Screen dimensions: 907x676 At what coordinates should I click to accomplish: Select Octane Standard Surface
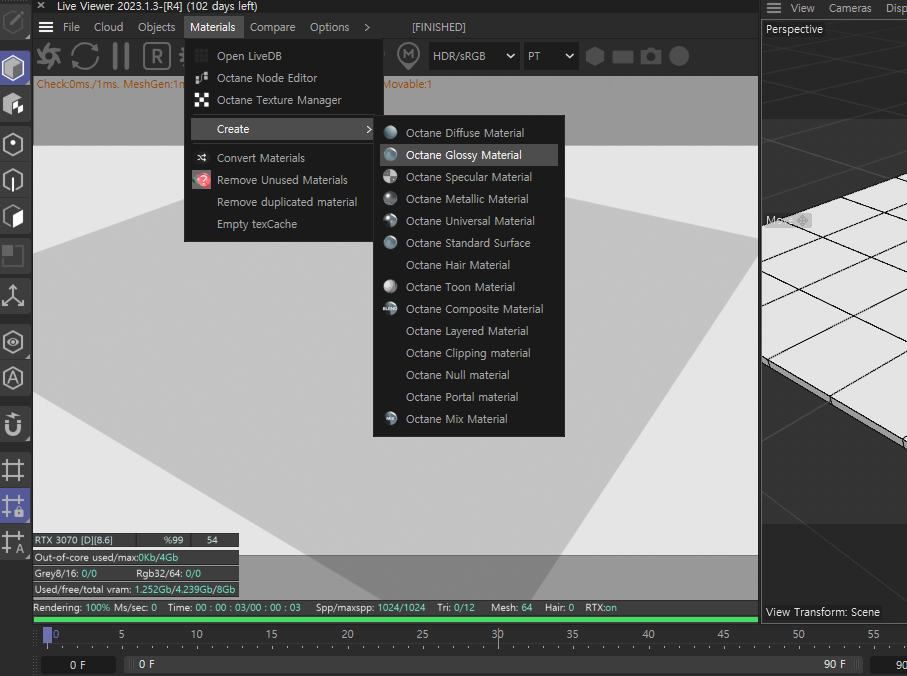click(469, 243)
